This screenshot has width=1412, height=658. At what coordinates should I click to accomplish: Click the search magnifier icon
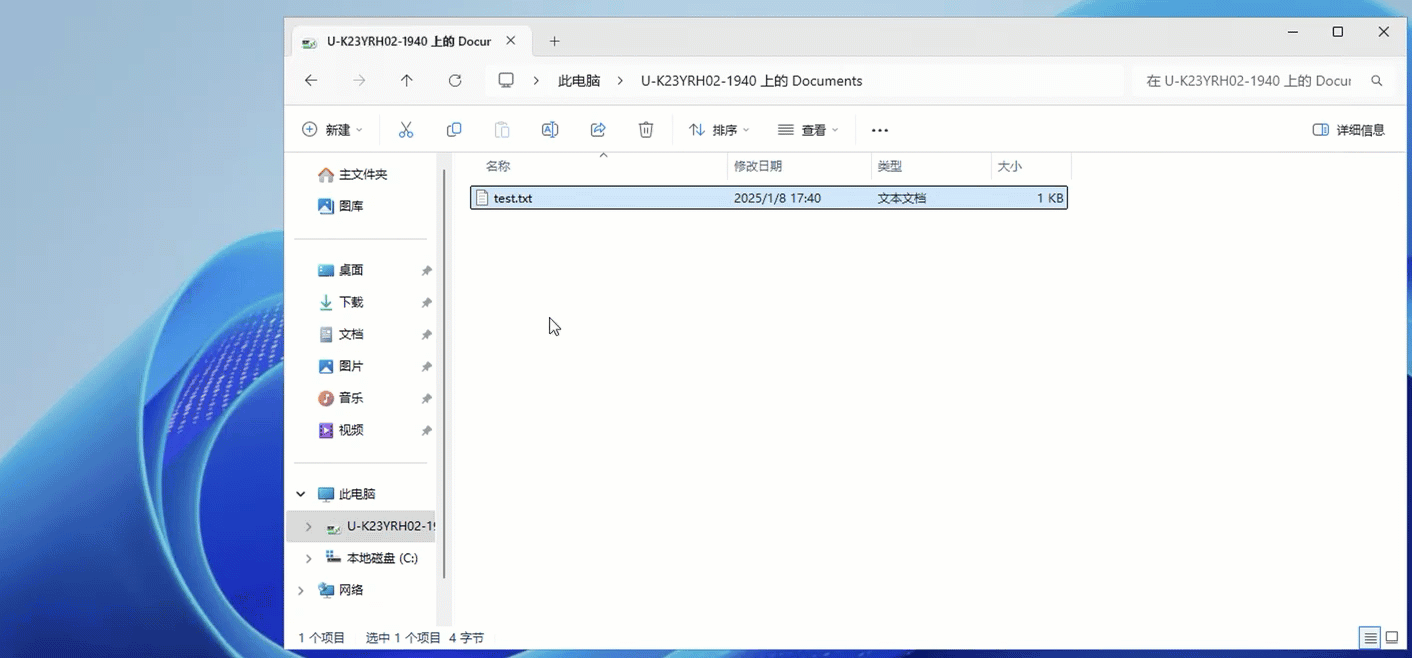1377,80
